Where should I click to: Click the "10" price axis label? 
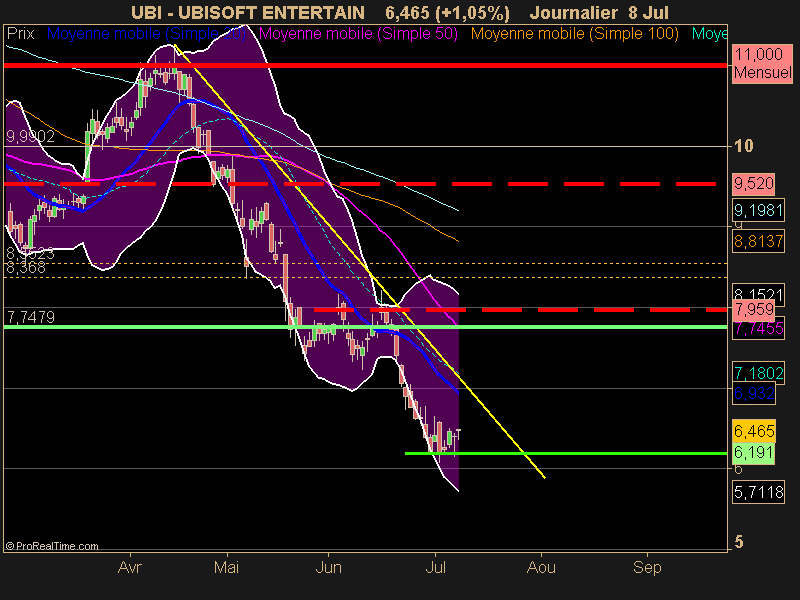pyautogui.click(x=743, y=146)
